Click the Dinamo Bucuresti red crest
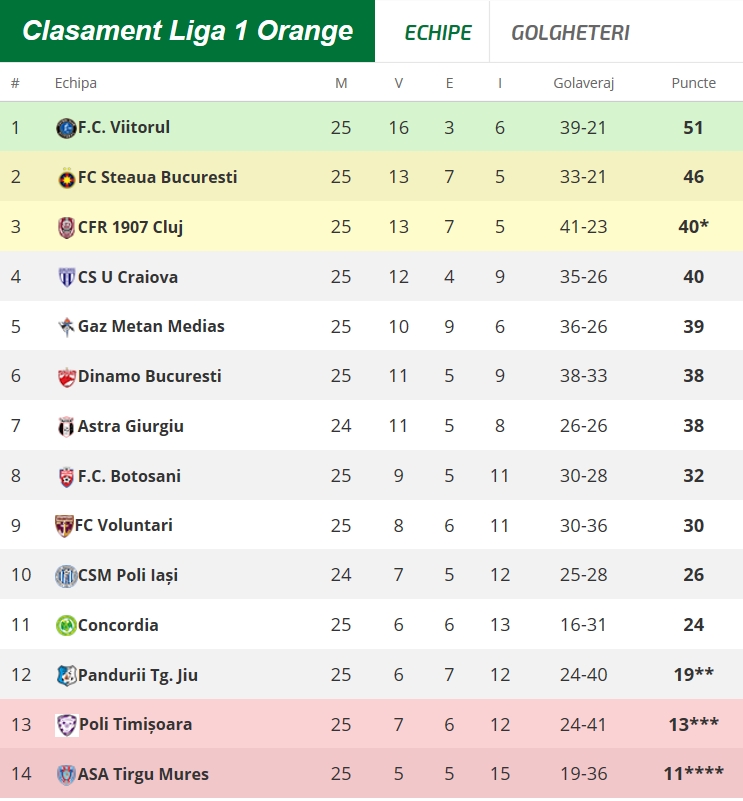The width and height of the screenshot is (743, 801). pyautogui.click(x=66, y=377)
